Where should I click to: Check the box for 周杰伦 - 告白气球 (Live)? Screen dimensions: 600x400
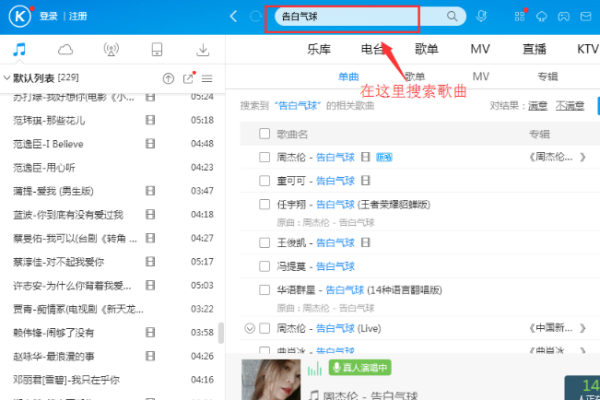point(264,328)
